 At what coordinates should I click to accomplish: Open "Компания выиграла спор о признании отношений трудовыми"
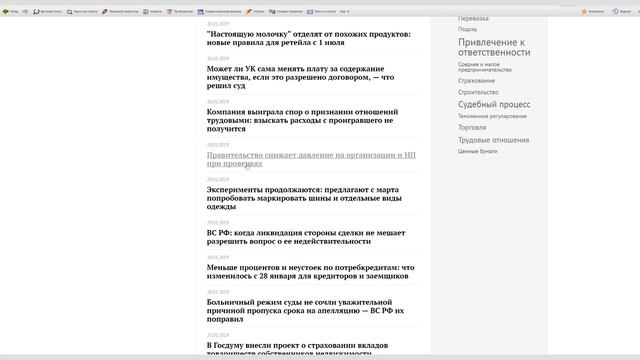(x=302, y=120)
